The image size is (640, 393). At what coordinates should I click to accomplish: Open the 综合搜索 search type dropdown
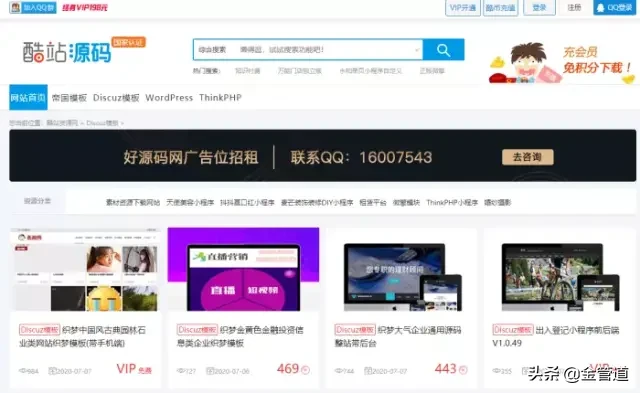coord(212,50)
